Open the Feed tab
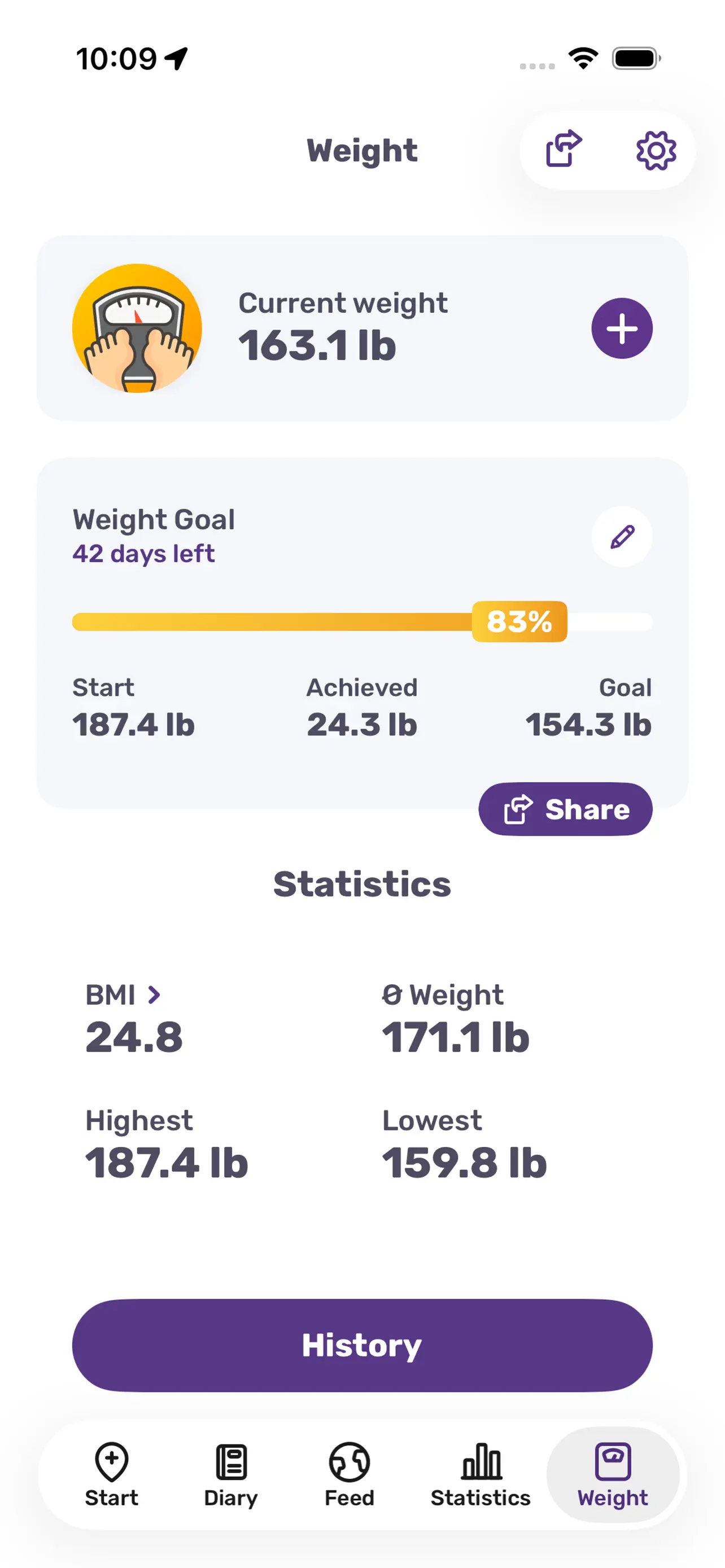The image size is (725, 1568). [x=350, y=1474]
